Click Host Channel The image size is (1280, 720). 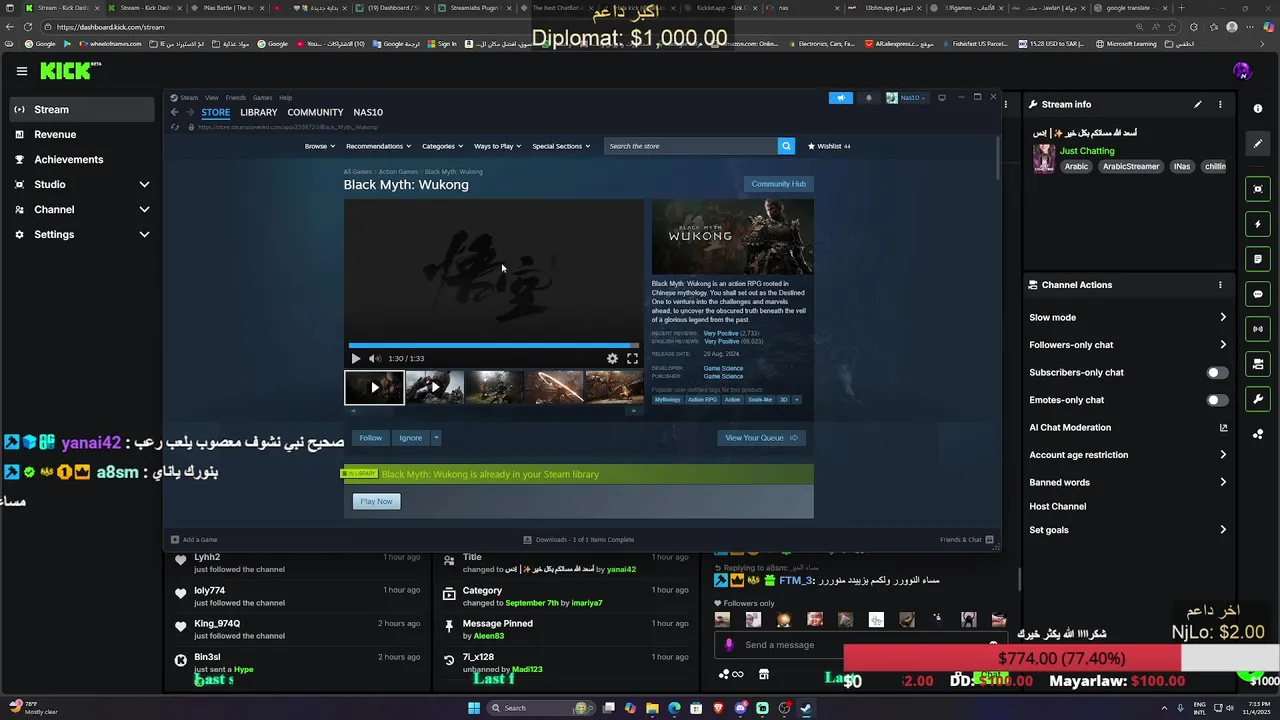point(1057,506)
